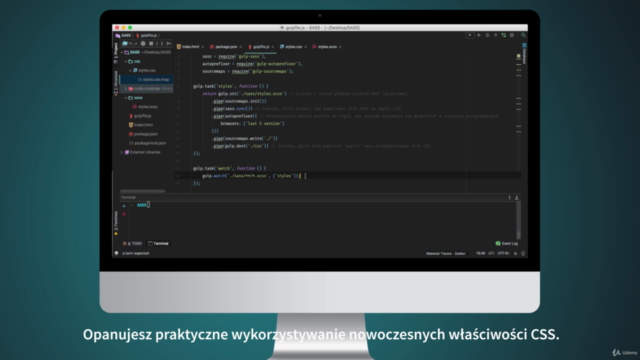Open the Terminal tool window button
This screenshot has height=360, width=640.
pyautogui.click(x=158, y=244)
